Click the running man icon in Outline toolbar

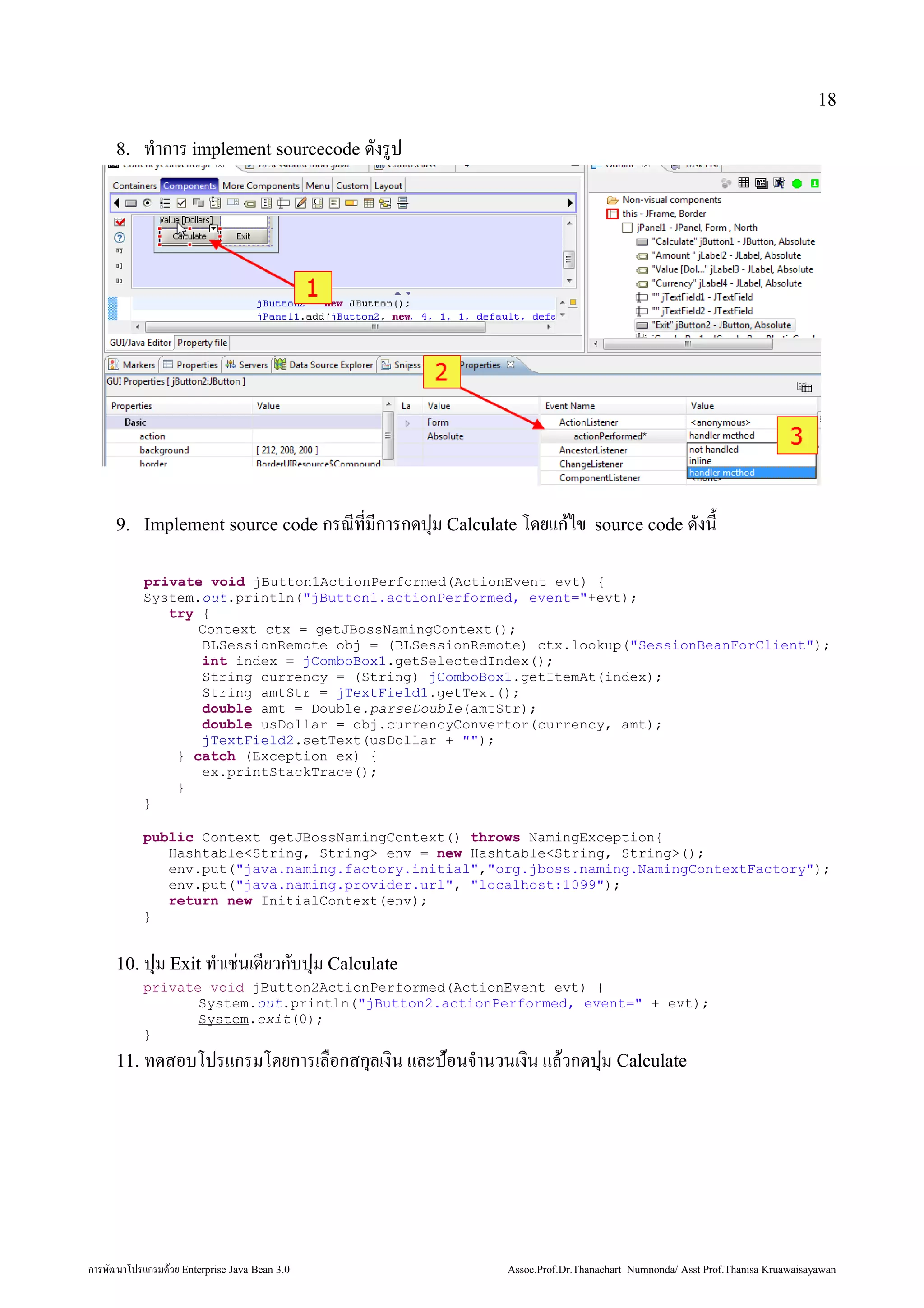point(779,183)
